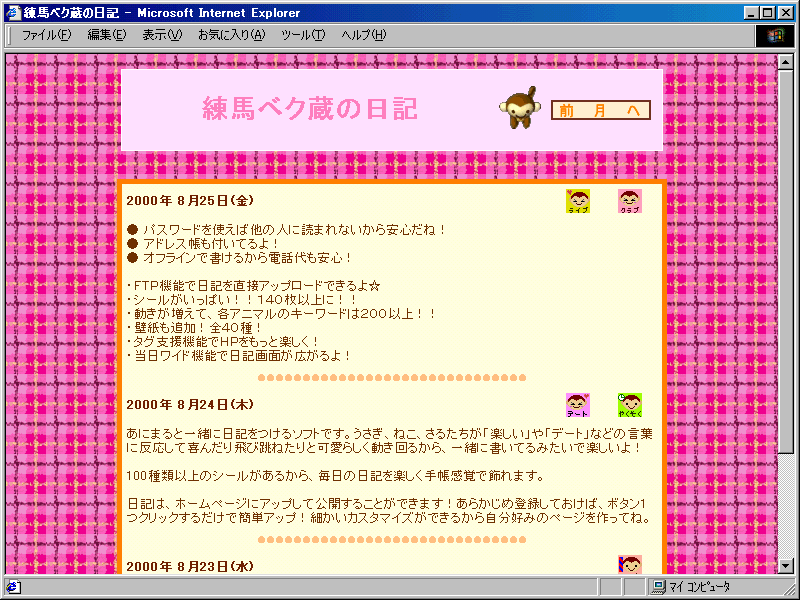Click the デート sticker on August 24
Image resolution: width=800 pixels, height=600 pixels.
pos(578,405)
